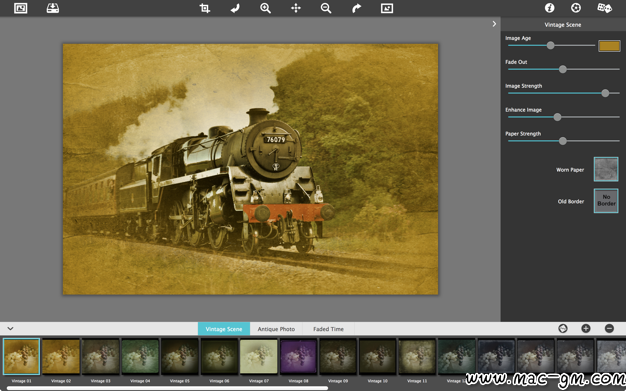The height and width of the screenshot is (391, 626).
Task: Click the info icon
Action: tap(549, 8)
